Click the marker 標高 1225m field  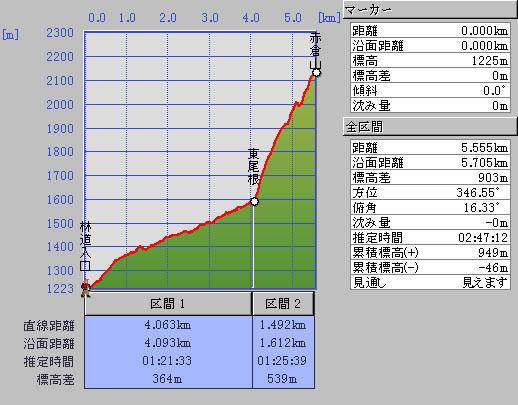click(x=430, y=61)
